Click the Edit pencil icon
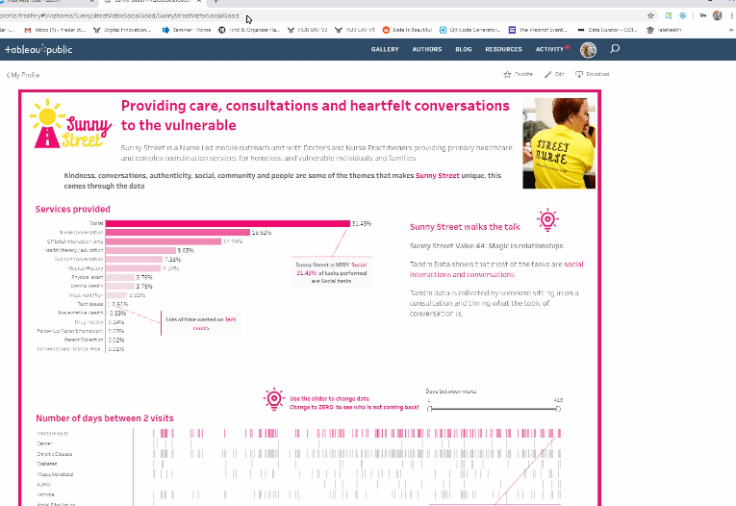Viewport: 736px width, 506px height. [548, 74]
